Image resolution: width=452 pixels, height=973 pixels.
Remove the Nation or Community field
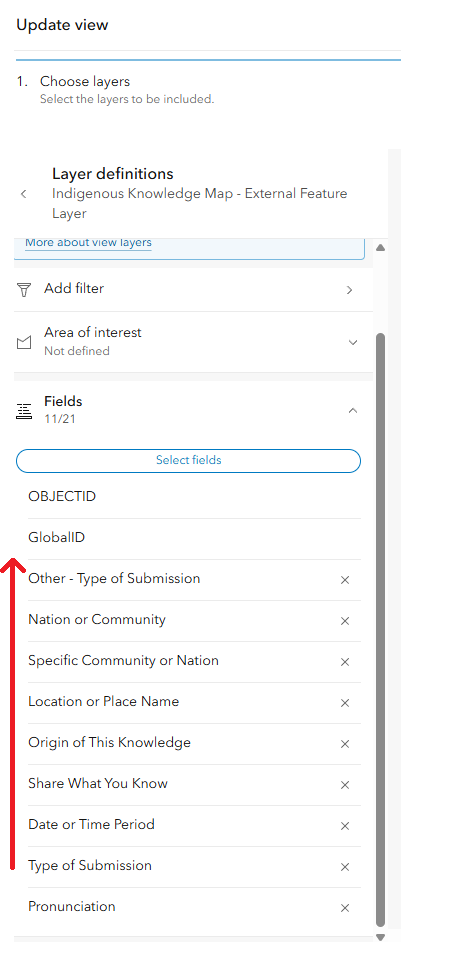coord(345,621)
